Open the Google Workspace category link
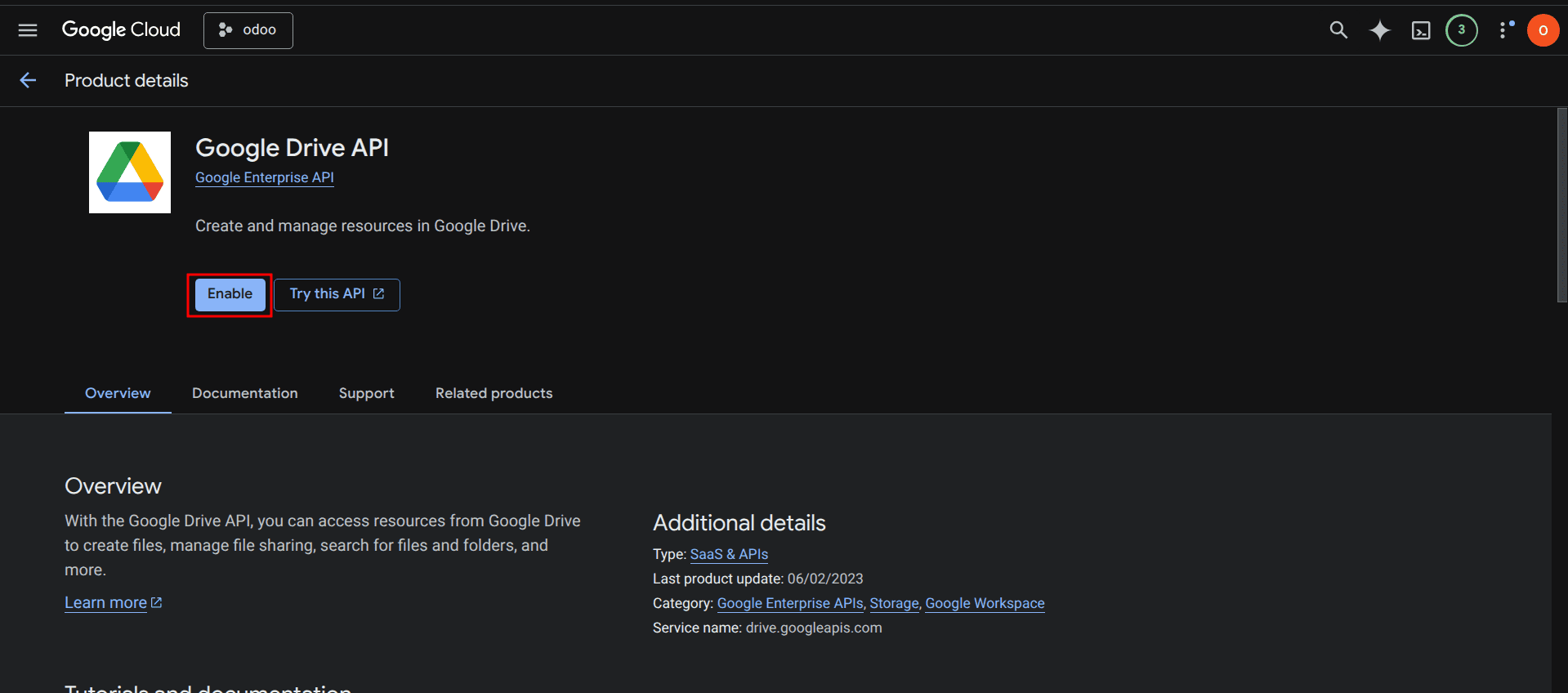Viewport: 1568px width, 693px height. (985, 603)
